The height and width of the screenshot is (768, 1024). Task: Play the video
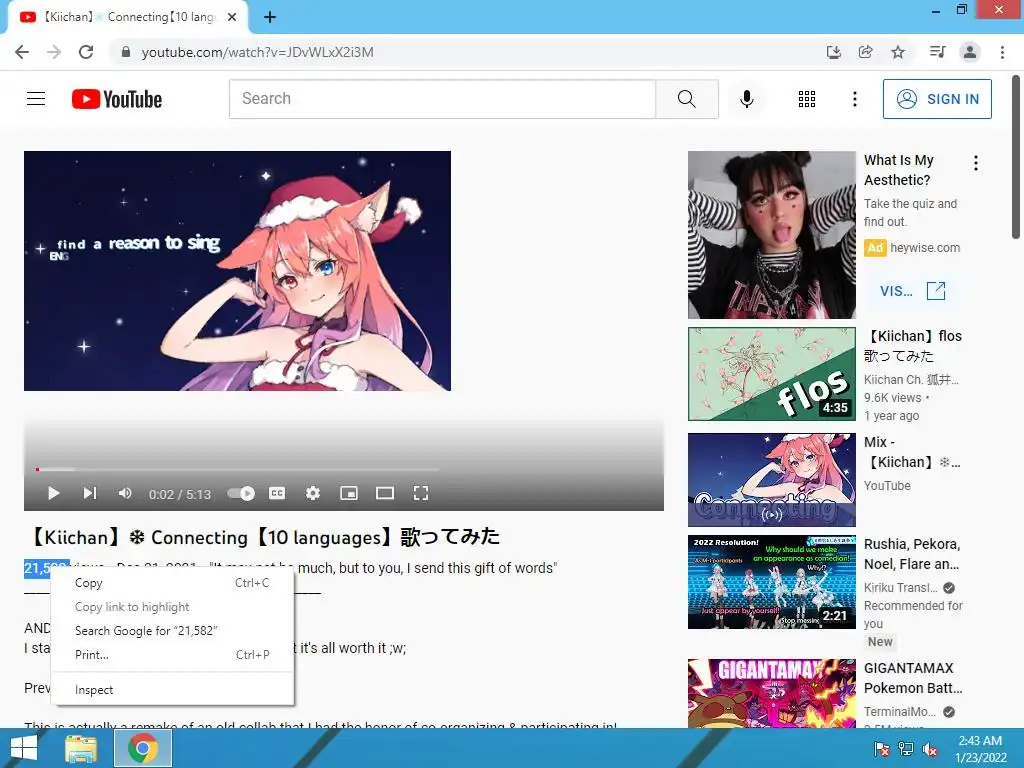point(54,493)
